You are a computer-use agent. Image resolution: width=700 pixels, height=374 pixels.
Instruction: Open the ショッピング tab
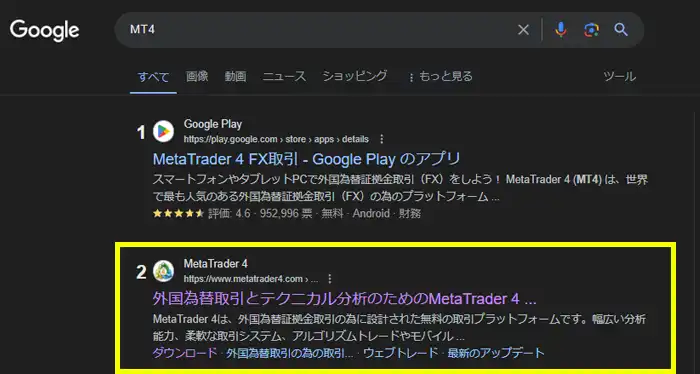coord(355,76)
